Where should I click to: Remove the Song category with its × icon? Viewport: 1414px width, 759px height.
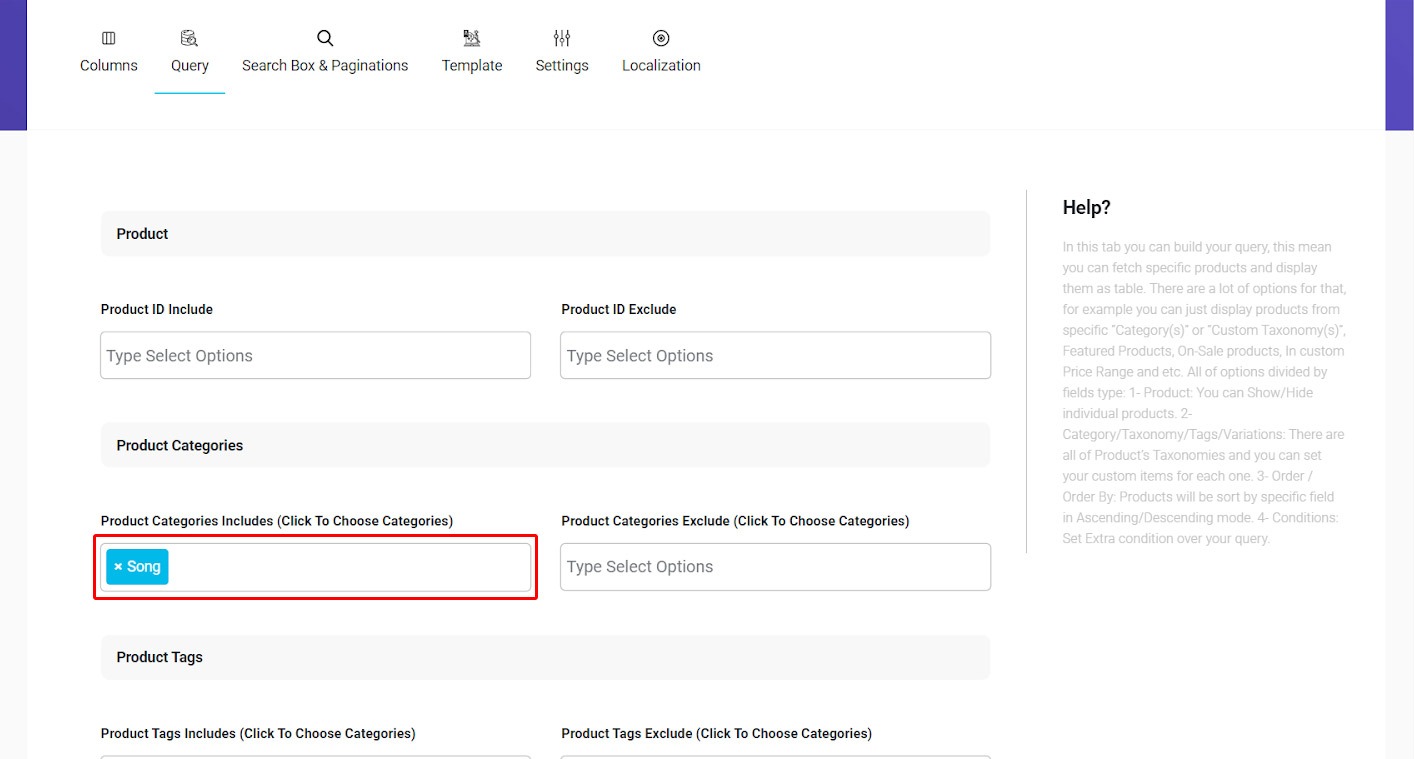(118, 567)
